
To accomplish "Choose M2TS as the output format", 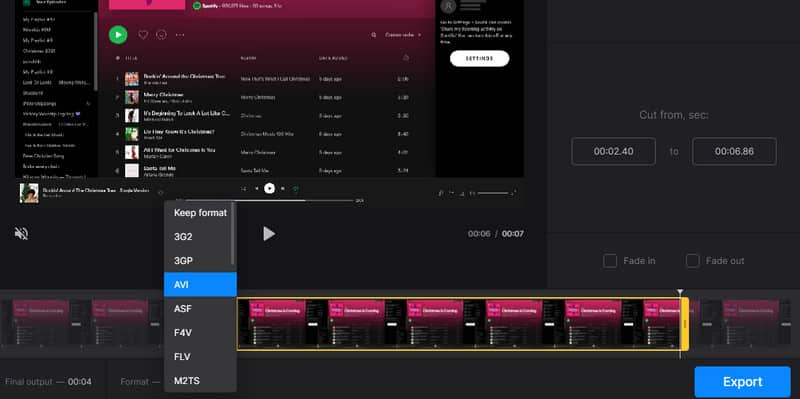I will (x=200, y=381).
